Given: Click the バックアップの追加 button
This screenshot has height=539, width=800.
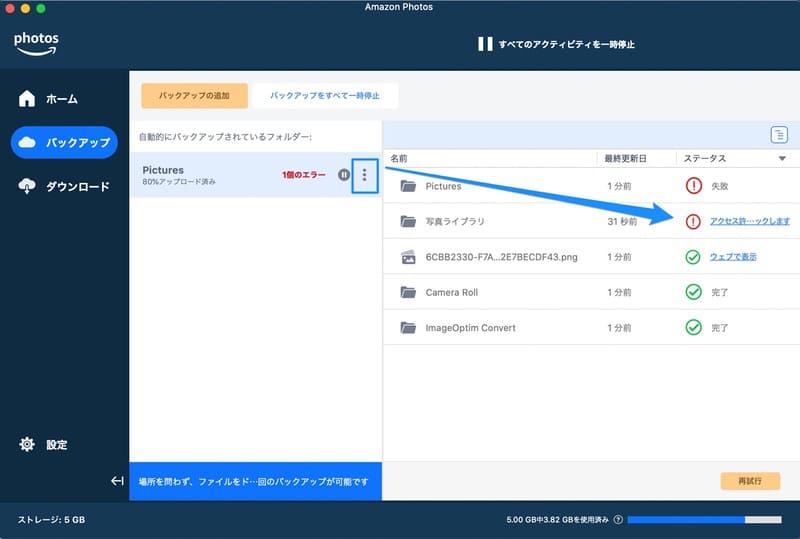Looking at the screenshot, I should pos(194,96).
